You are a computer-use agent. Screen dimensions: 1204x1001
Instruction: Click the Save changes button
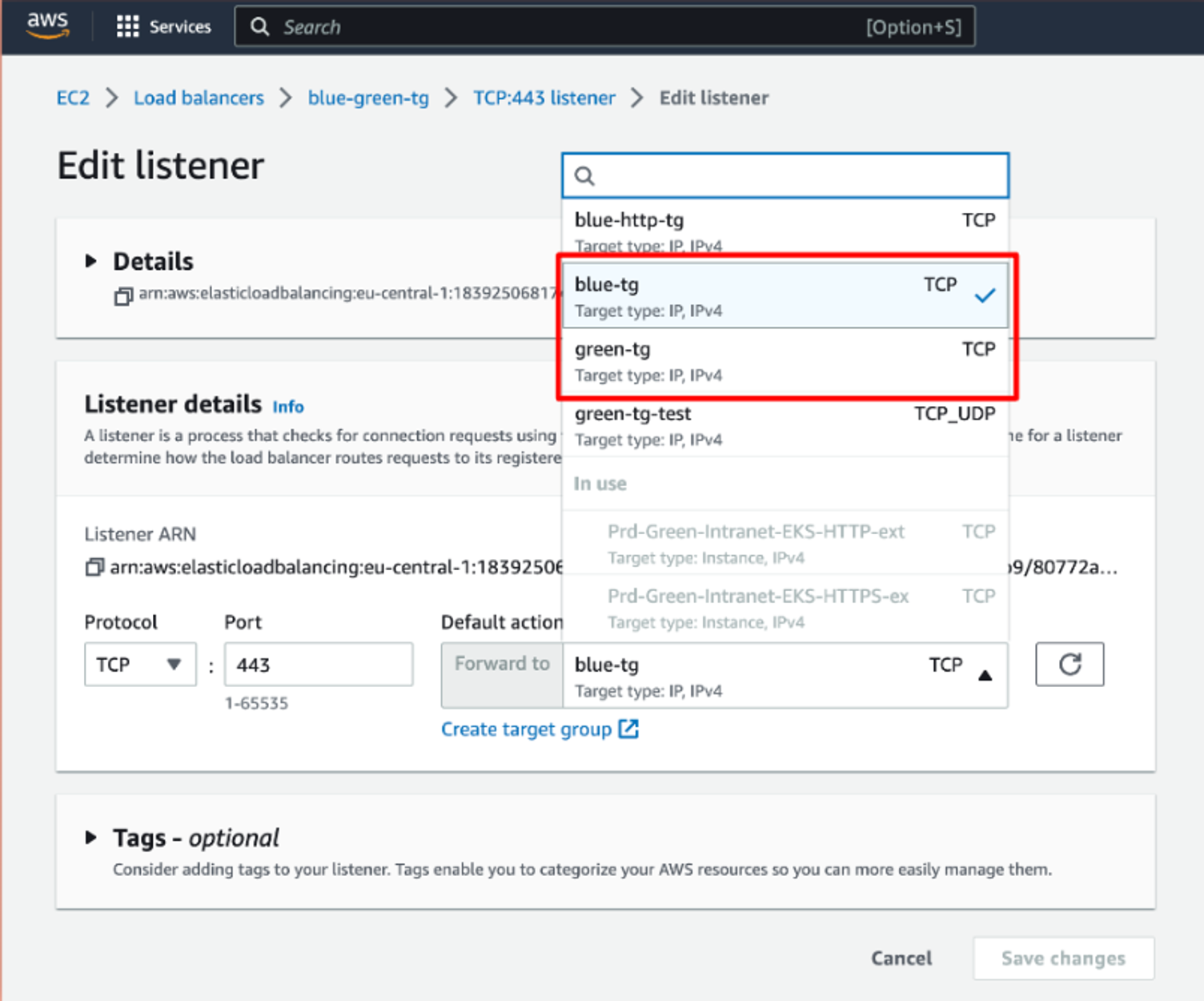pyautogui.click(x=1063, y=958)
